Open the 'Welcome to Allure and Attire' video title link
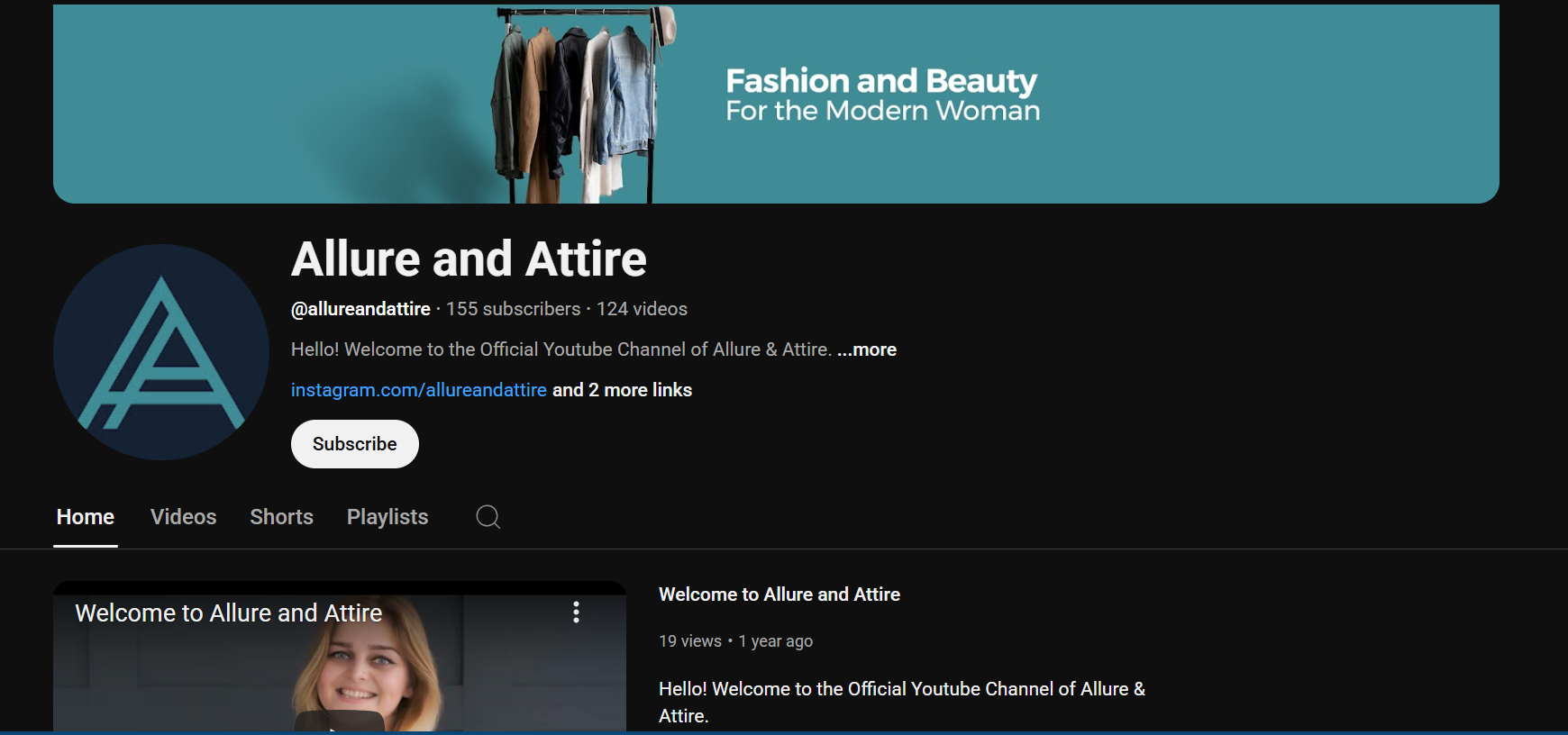 point(779,594)
